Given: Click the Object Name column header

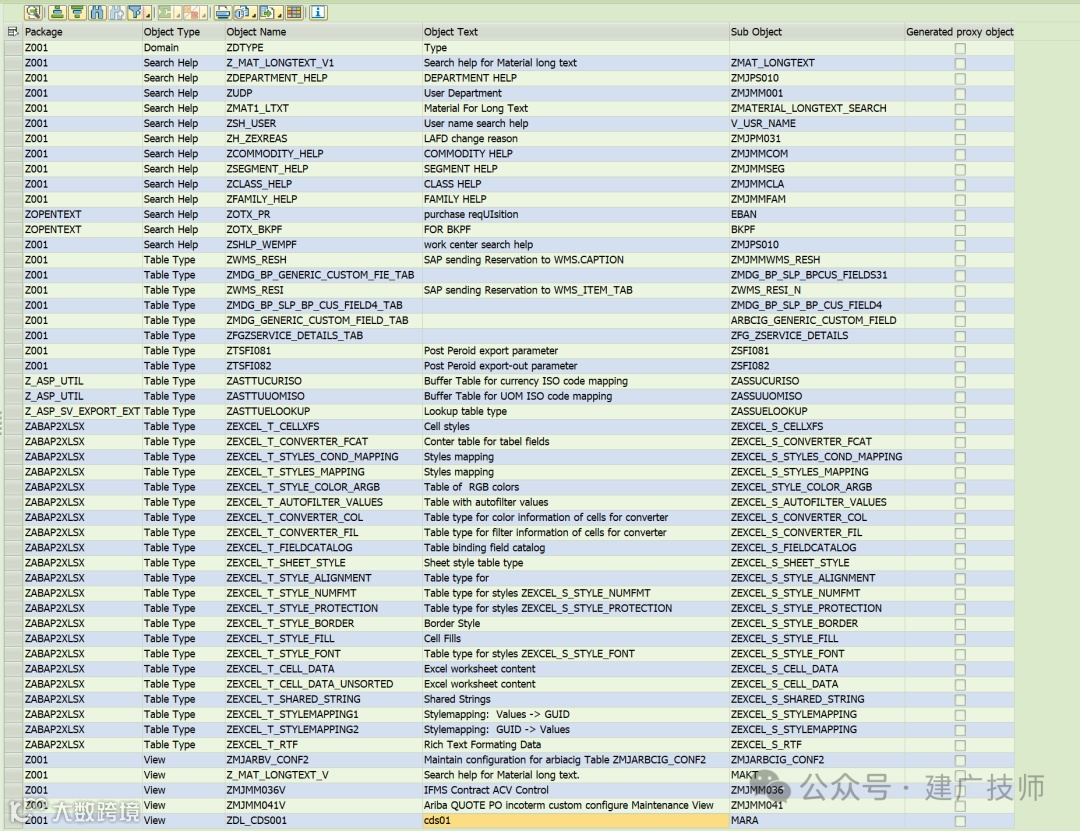Looking at the screenshot, I should [x=323, y=32].
